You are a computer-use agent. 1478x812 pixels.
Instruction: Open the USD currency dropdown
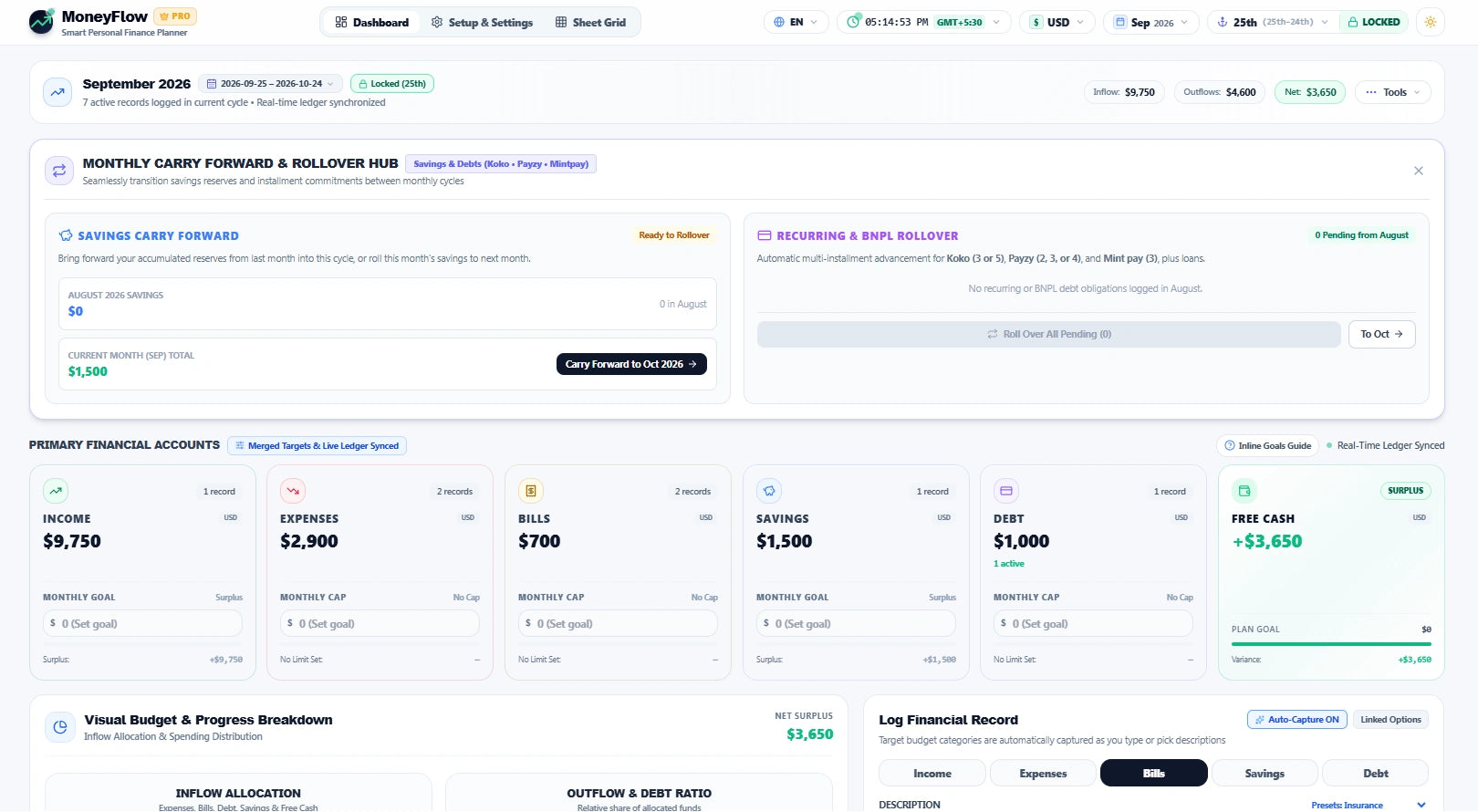(1057, 22)
